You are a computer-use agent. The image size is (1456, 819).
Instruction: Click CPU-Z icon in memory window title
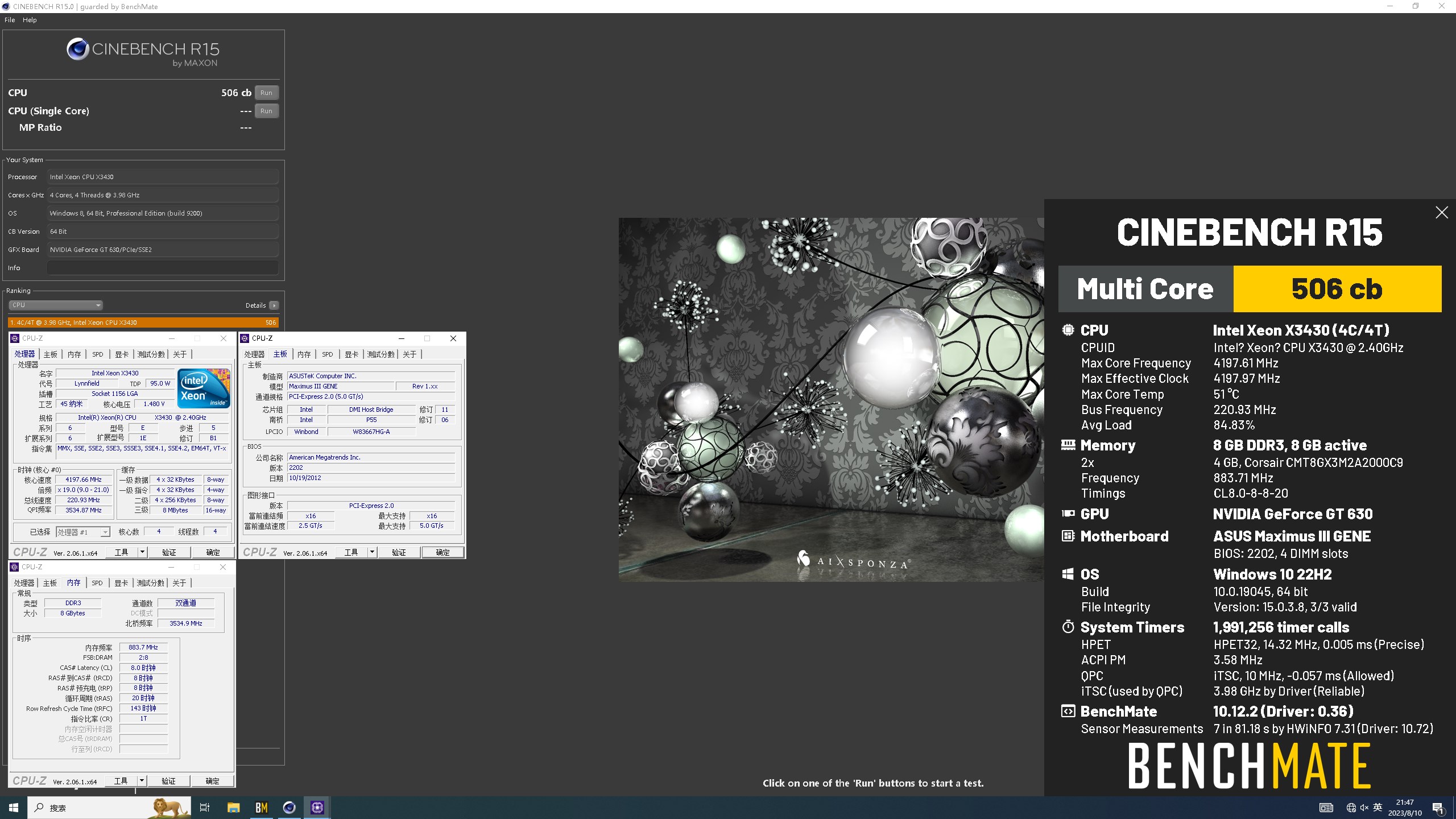pyautogui.click(x=15, y=567)
